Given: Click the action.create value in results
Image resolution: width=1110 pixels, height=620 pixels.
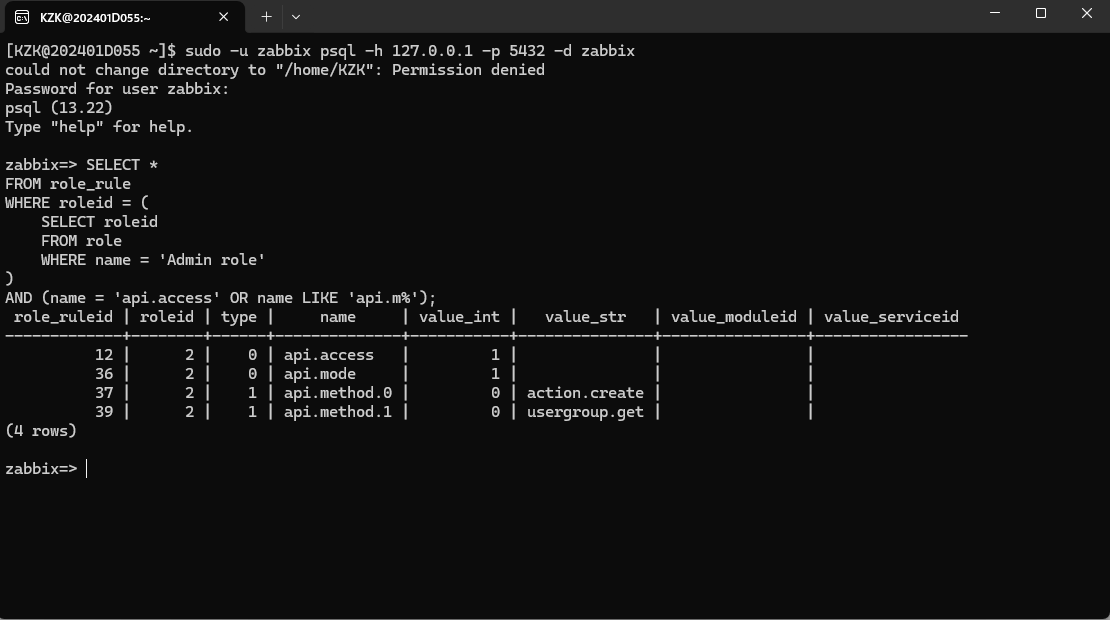Looking at the screenshot, I should (x=585, y=393).
